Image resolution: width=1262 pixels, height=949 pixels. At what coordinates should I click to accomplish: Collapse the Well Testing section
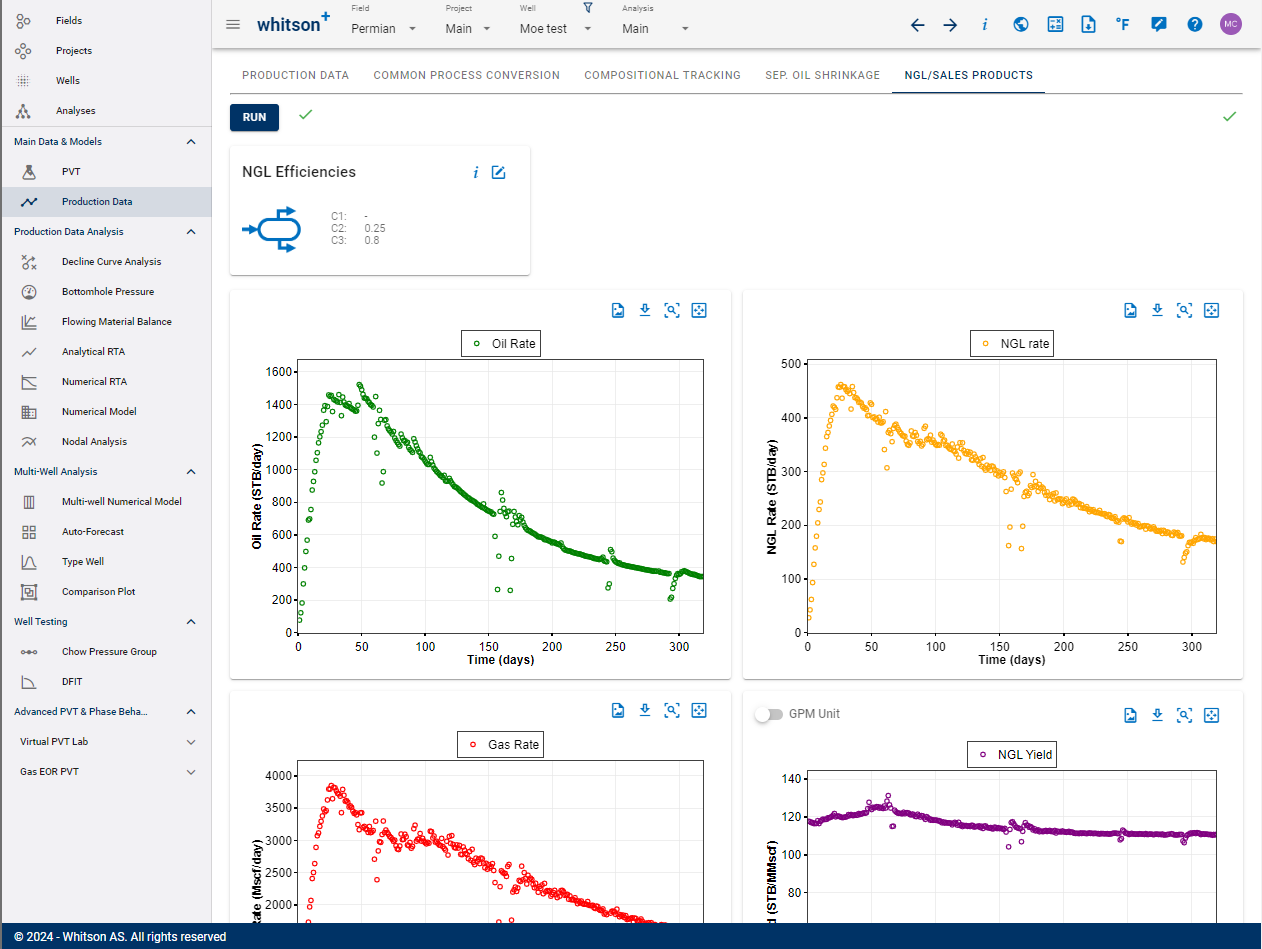pos(191,622)
